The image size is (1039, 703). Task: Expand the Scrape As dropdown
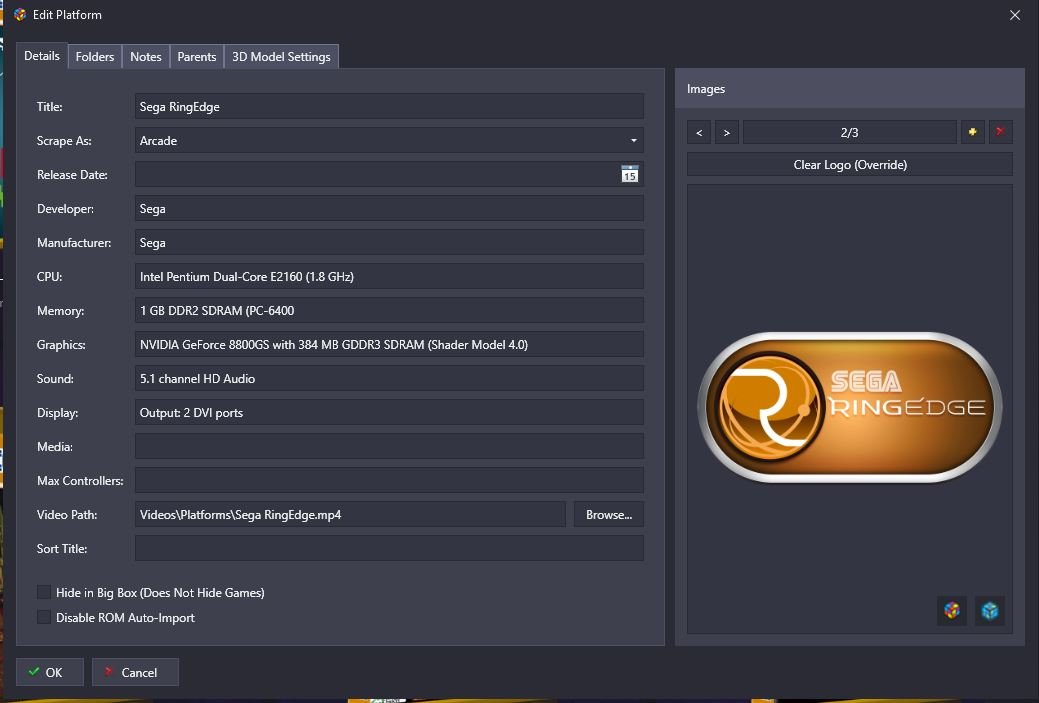tap(633, 140)
